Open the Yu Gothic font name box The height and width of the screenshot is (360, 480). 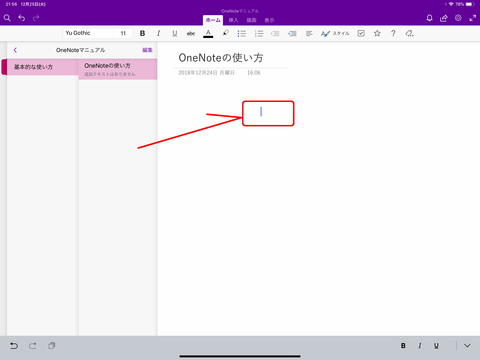click(88, 33)
